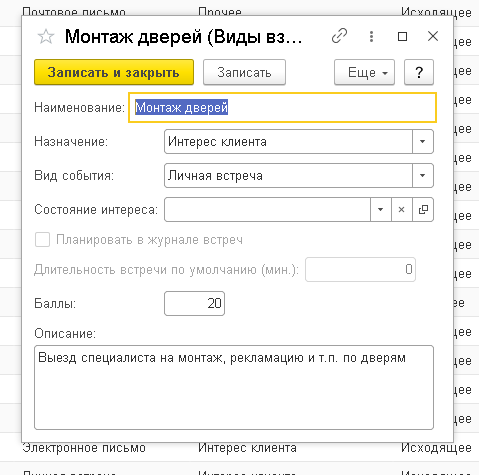This screenshot has width=479, height=475.
Task: Enable Планировать в журнале встреч checkbox
Action: coord(42,240)
